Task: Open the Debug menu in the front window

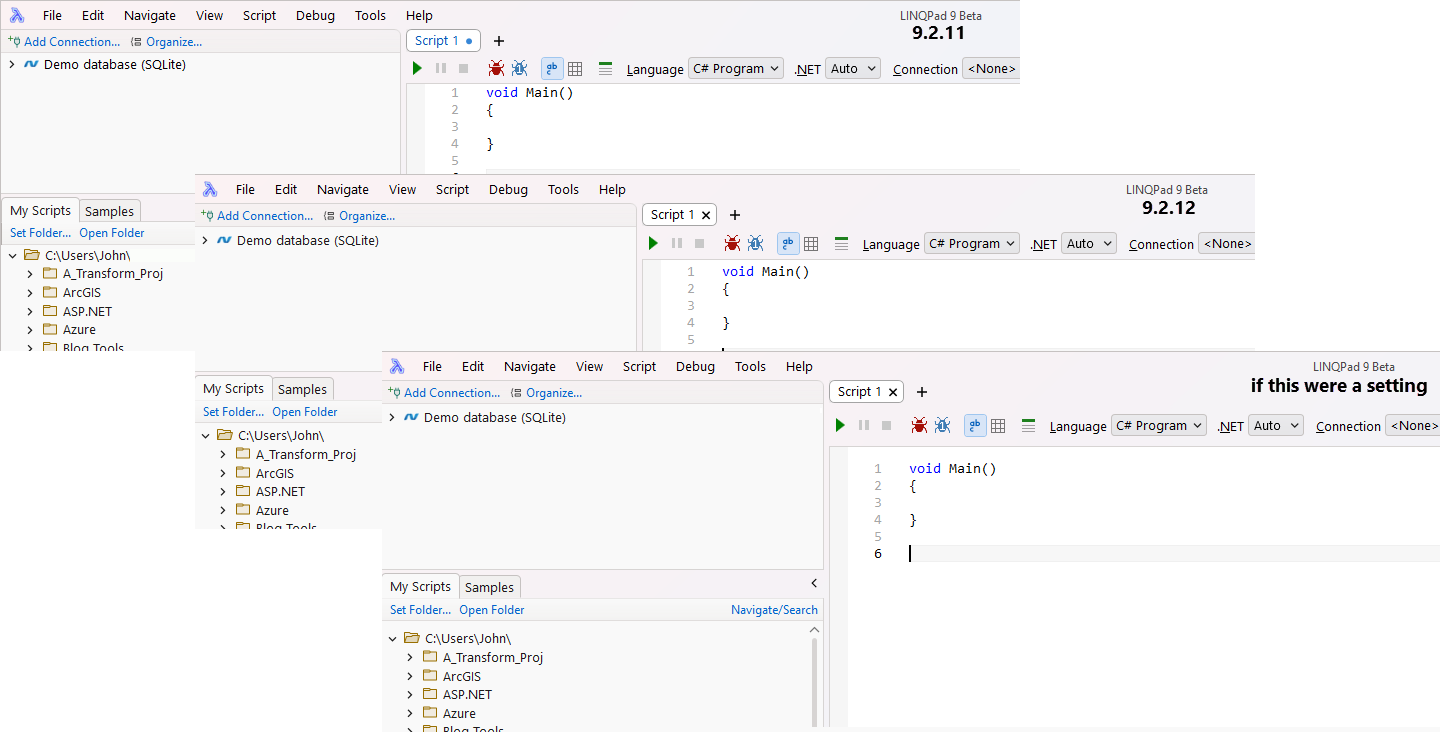Action: (695, 366)
